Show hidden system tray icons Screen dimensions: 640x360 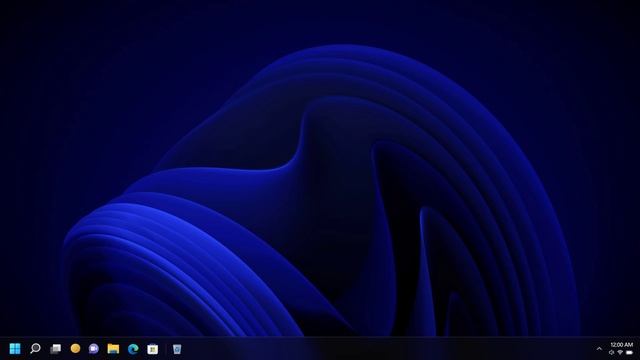point(599,349)
